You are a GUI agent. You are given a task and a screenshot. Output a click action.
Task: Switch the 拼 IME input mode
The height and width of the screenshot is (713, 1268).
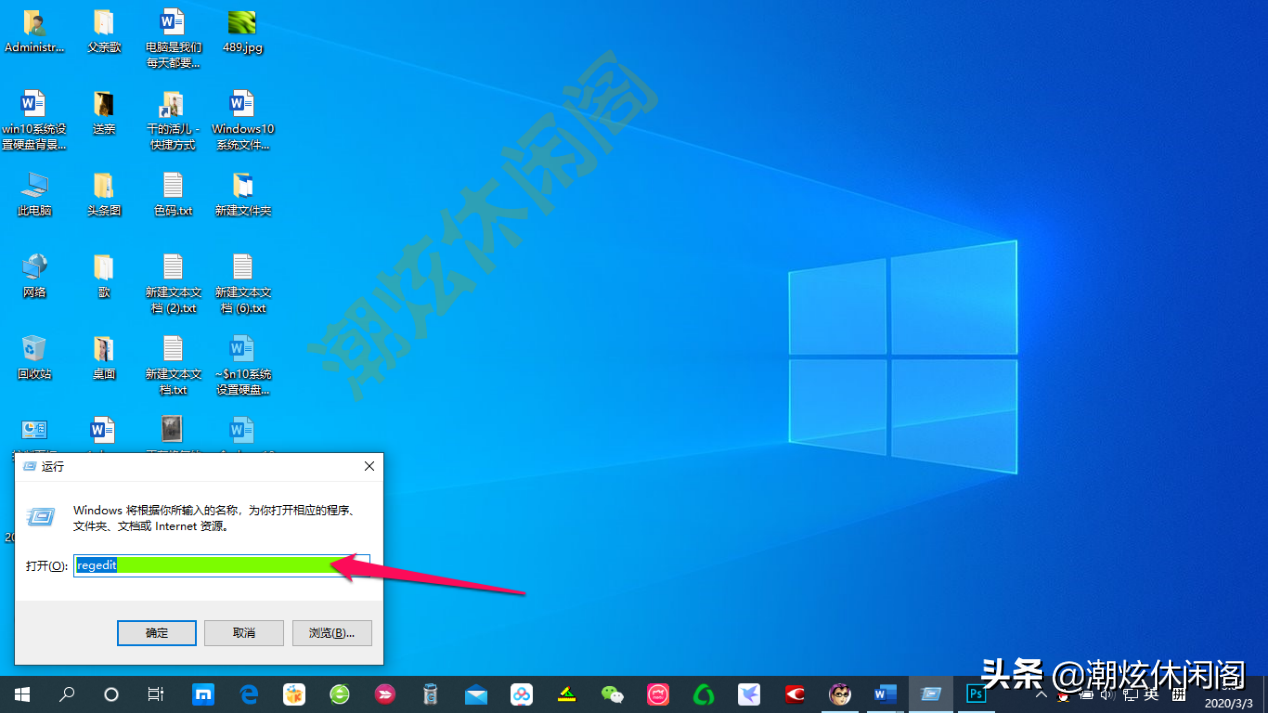pos(1180,695)
